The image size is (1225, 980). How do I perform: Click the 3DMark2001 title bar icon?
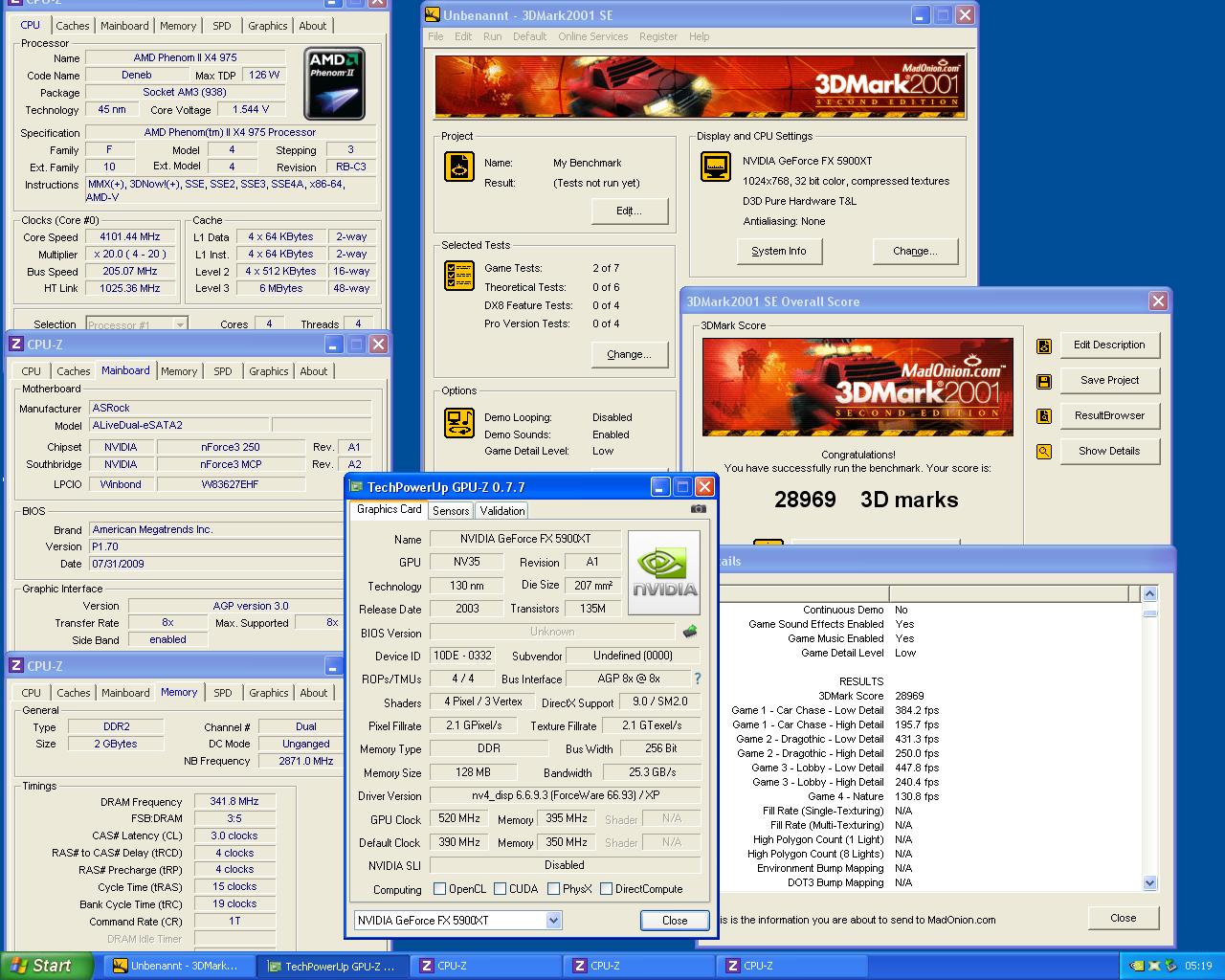[433, 15]
